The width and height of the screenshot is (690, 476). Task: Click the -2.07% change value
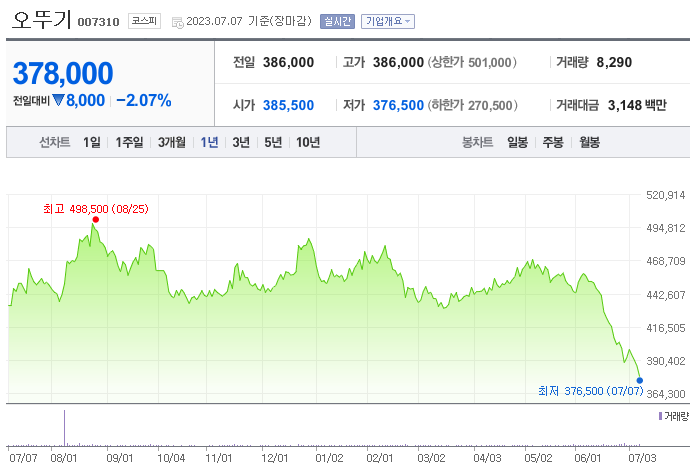(143, 100)
